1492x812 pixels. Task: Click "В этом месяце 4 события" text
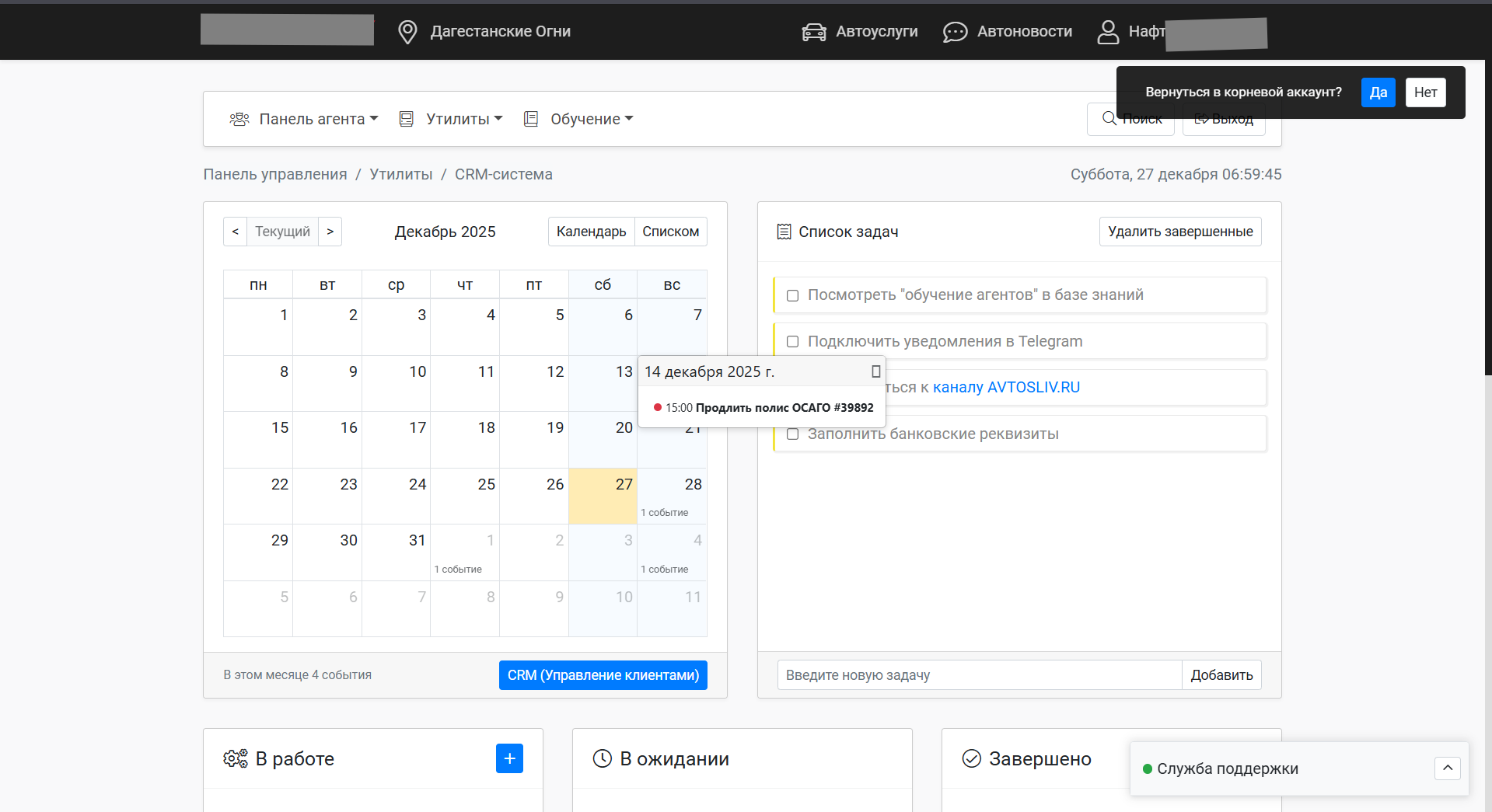[298, 675]
